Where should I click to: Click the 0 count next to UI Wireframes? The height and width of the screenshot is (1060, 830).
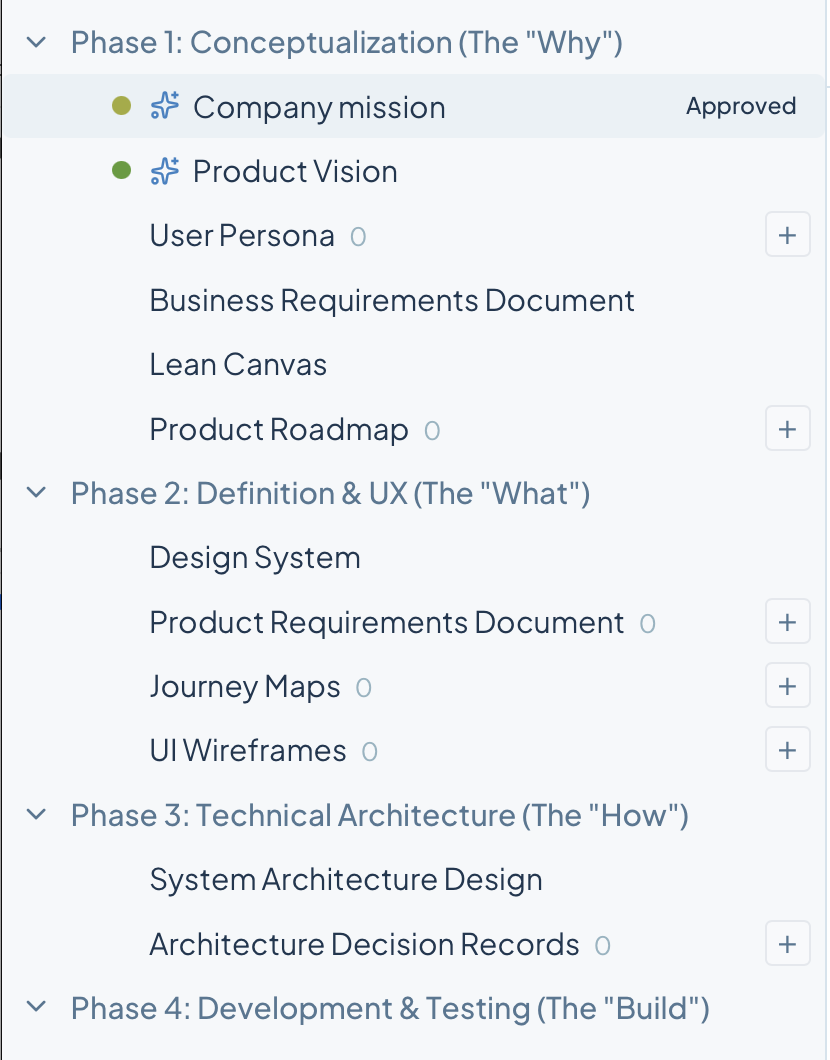point(369,752)
